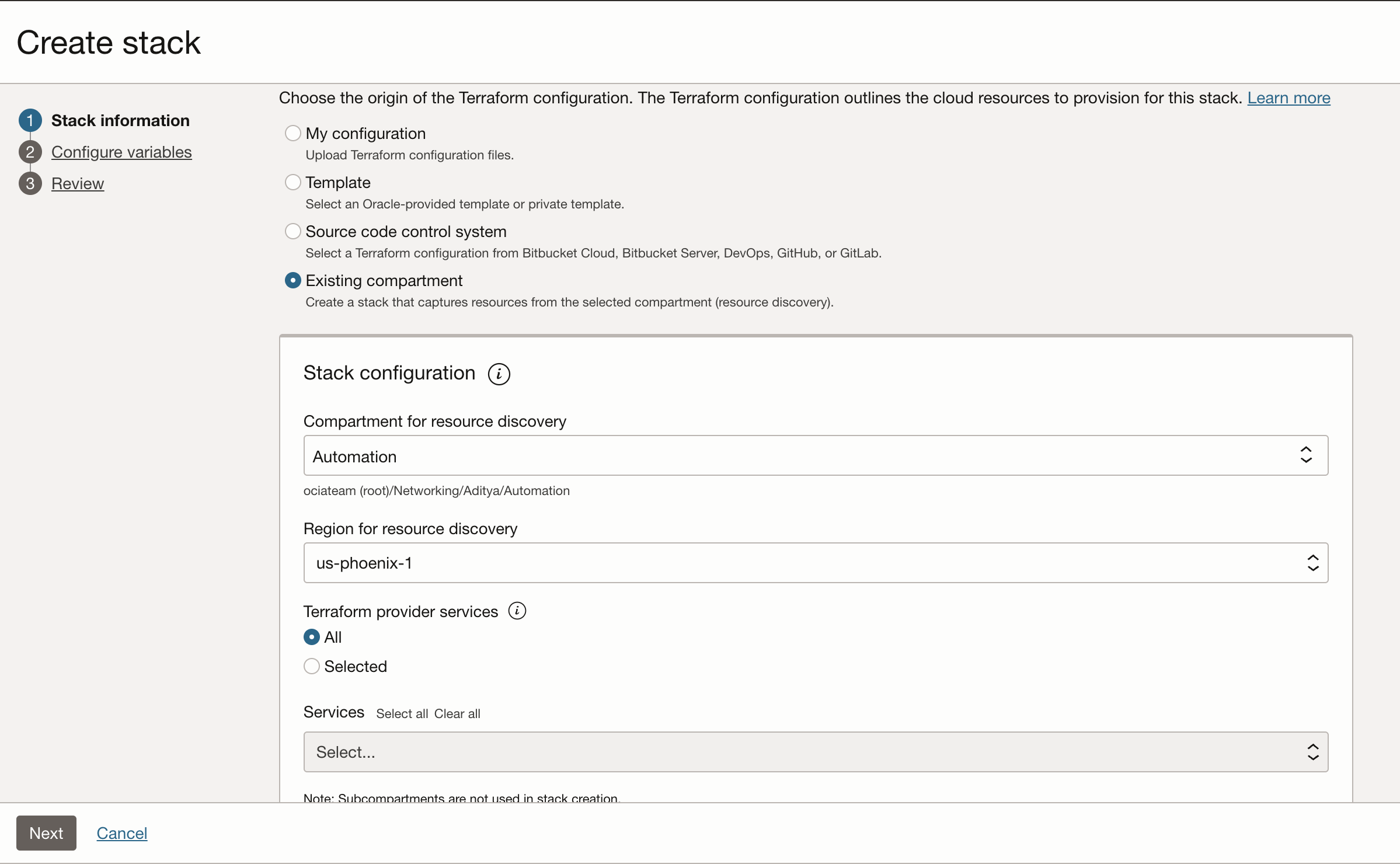Switch provider services to Selected
Screen dimensions: 1400x864
click(312, 666)
